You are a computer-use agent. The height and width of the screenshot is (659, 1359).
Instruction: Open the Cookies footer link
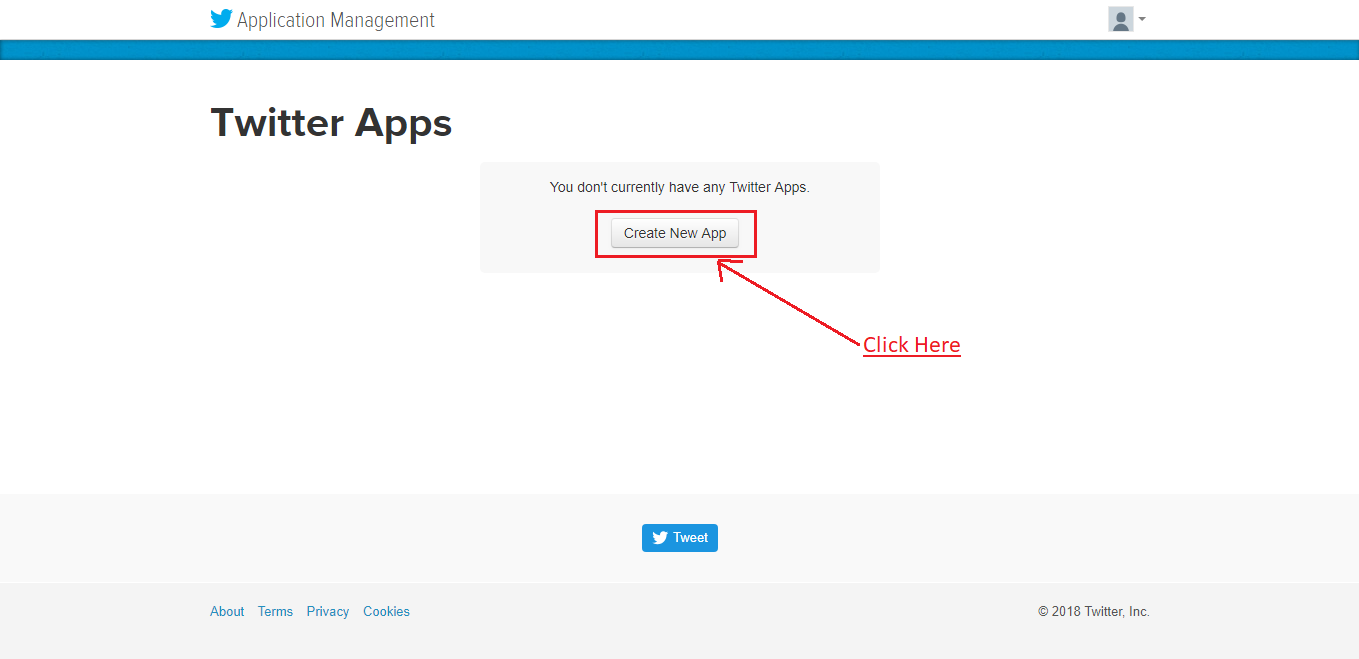pos(386,612)
